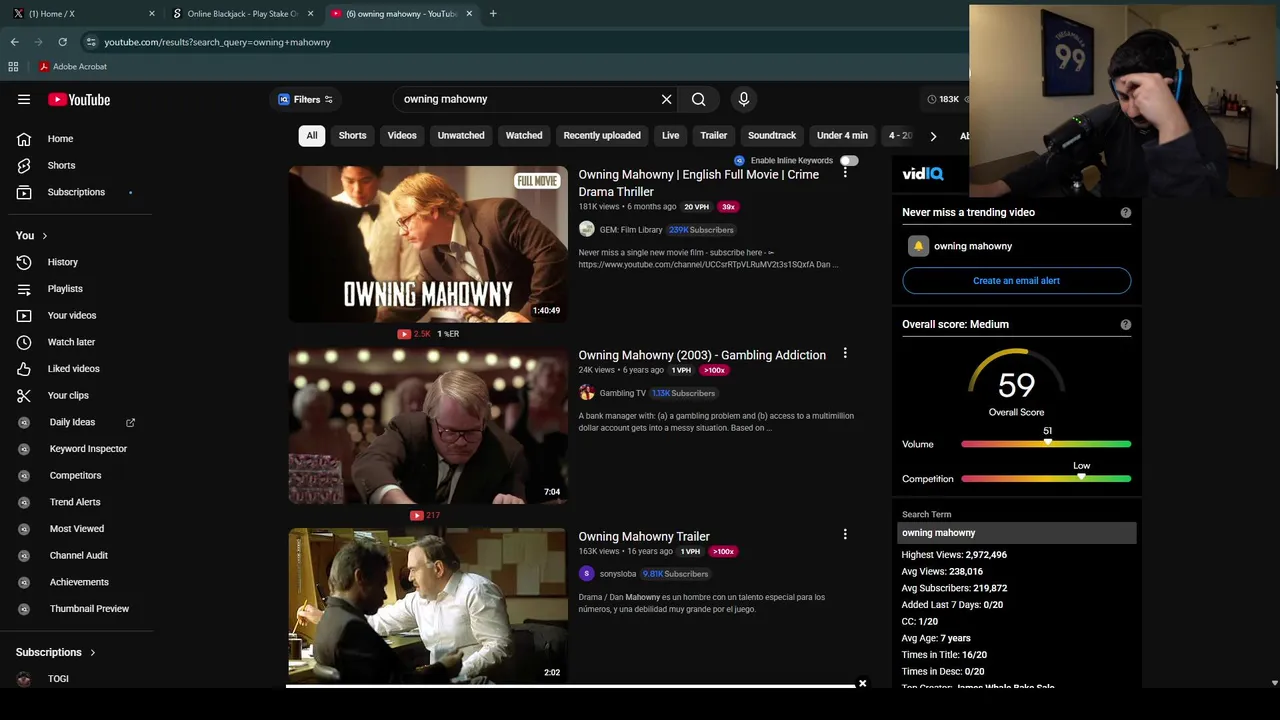This screenshot has height=720, width=1280.
Task: Toggle Enable Inline Keywords switch
Action: pyautogui.click(x=848, y=160)
